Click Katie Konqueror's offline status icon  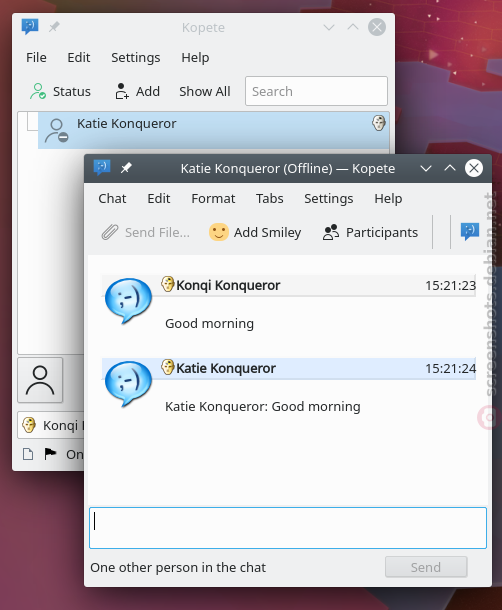click(x=56, y=131)
